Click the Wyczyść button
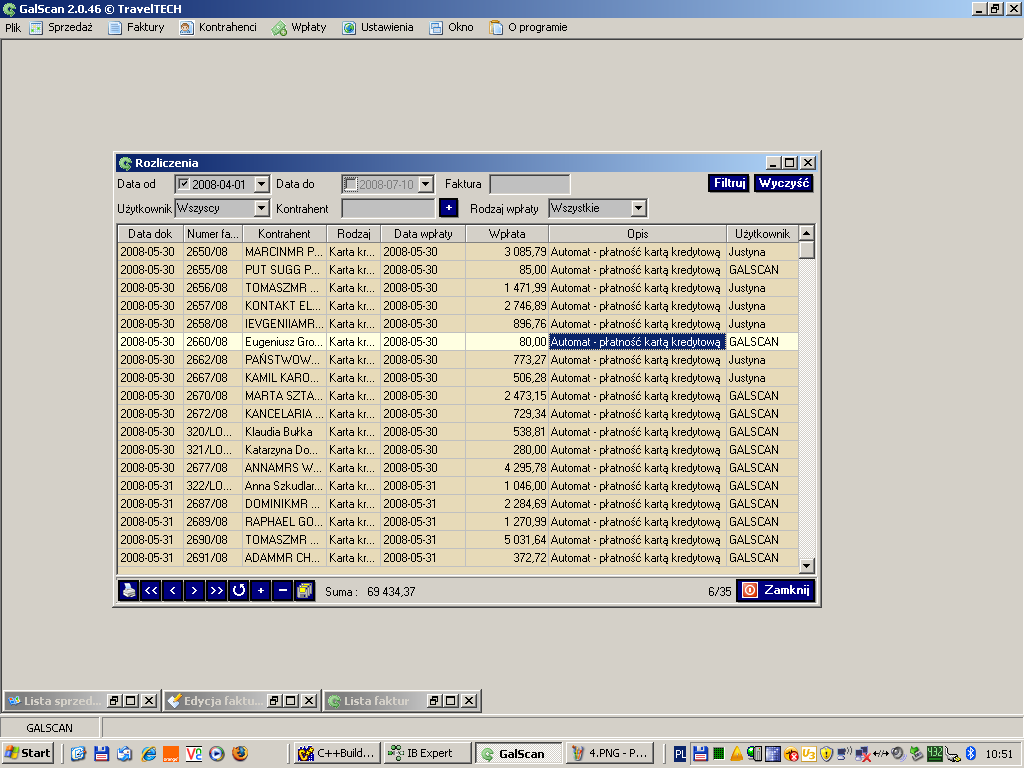Screen dimensions: 1024x768 (x=784, y=183)
